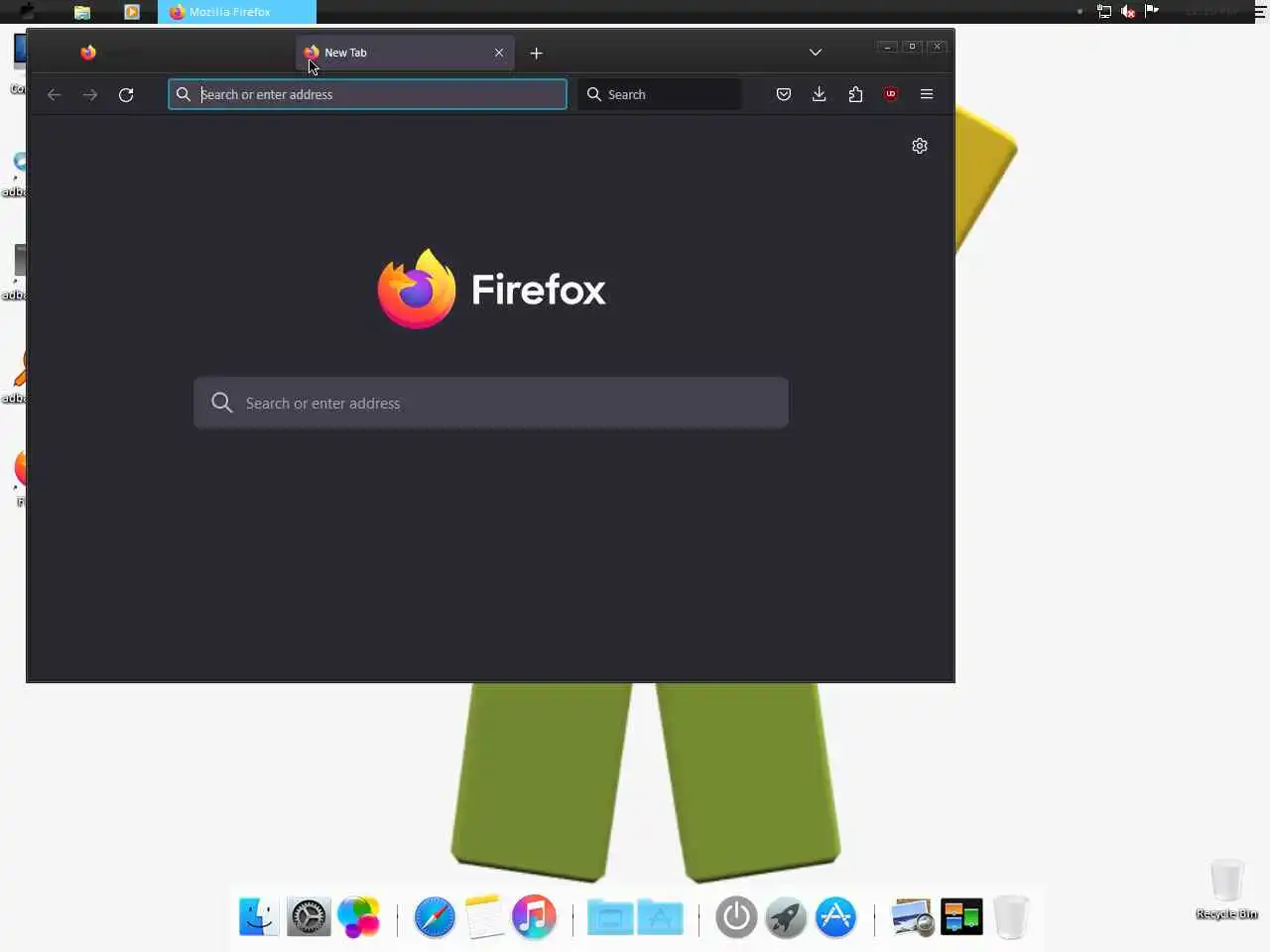Click the magnifier in toolbar Search box
Image resolution: width=1270 pixels, height=952 pixels.
click(x=594, y=94)
